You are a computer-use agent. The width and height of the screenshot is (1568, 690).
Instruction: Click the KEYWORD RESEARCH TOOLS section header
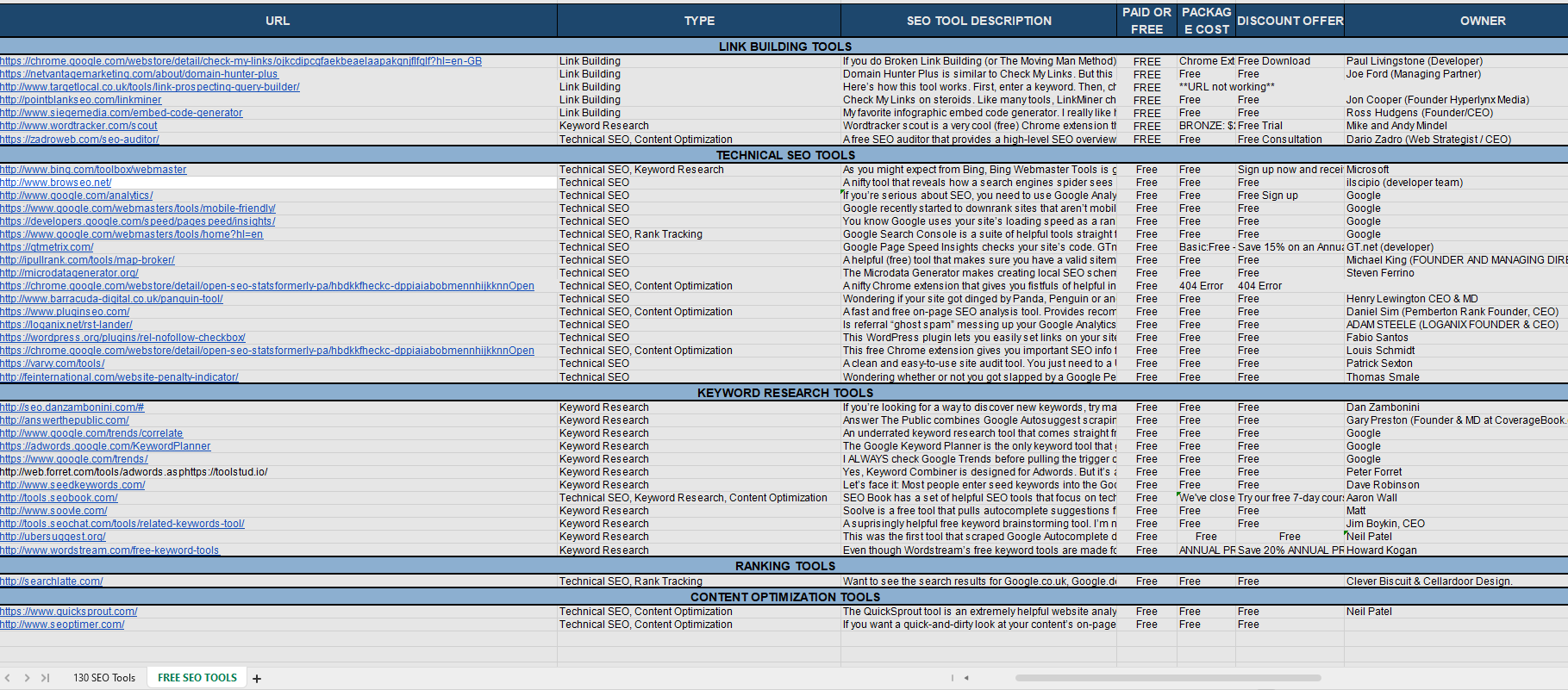click(784, 393)
